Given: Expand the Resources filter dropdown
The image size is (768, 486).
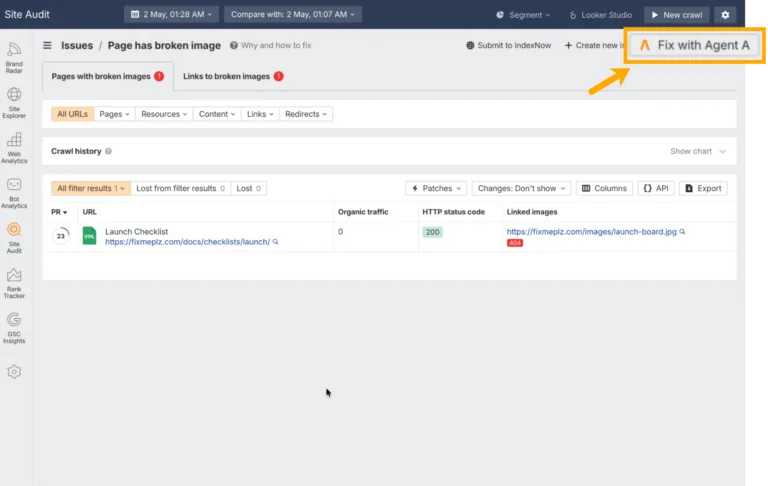Looking at the screenshot, I should click(x=164, y=114).
